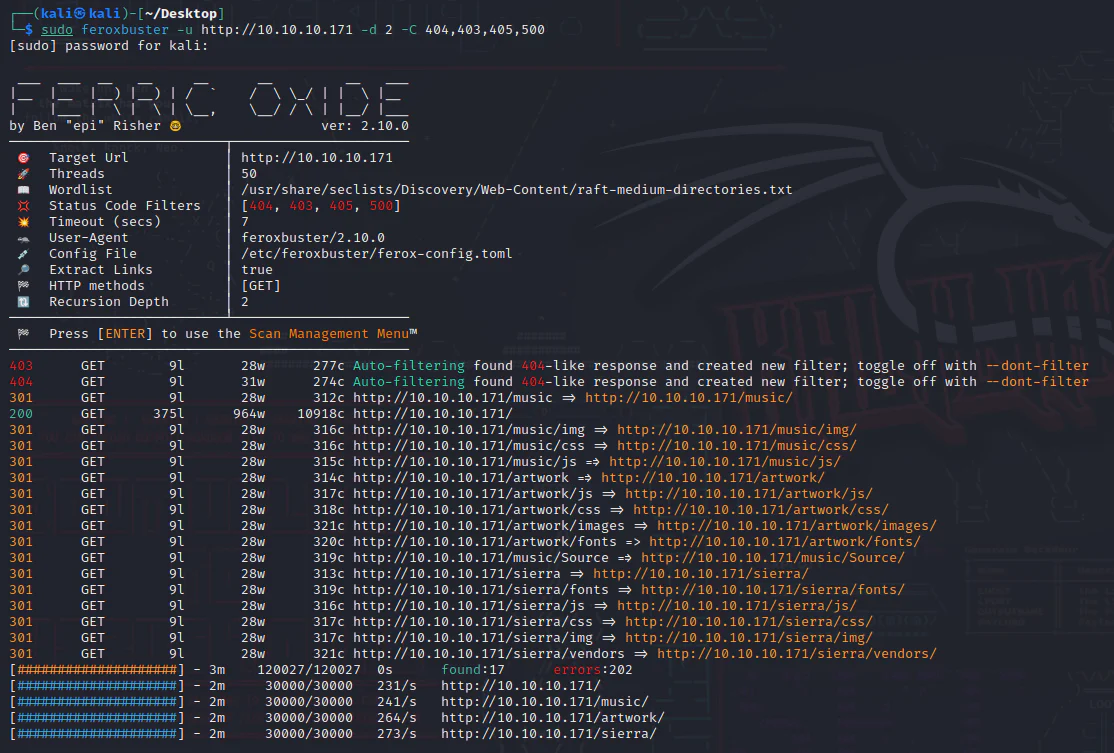
Task: Click the progress bar for http://10.10.10.171/artwork/ scan
Action: (97, 717)
